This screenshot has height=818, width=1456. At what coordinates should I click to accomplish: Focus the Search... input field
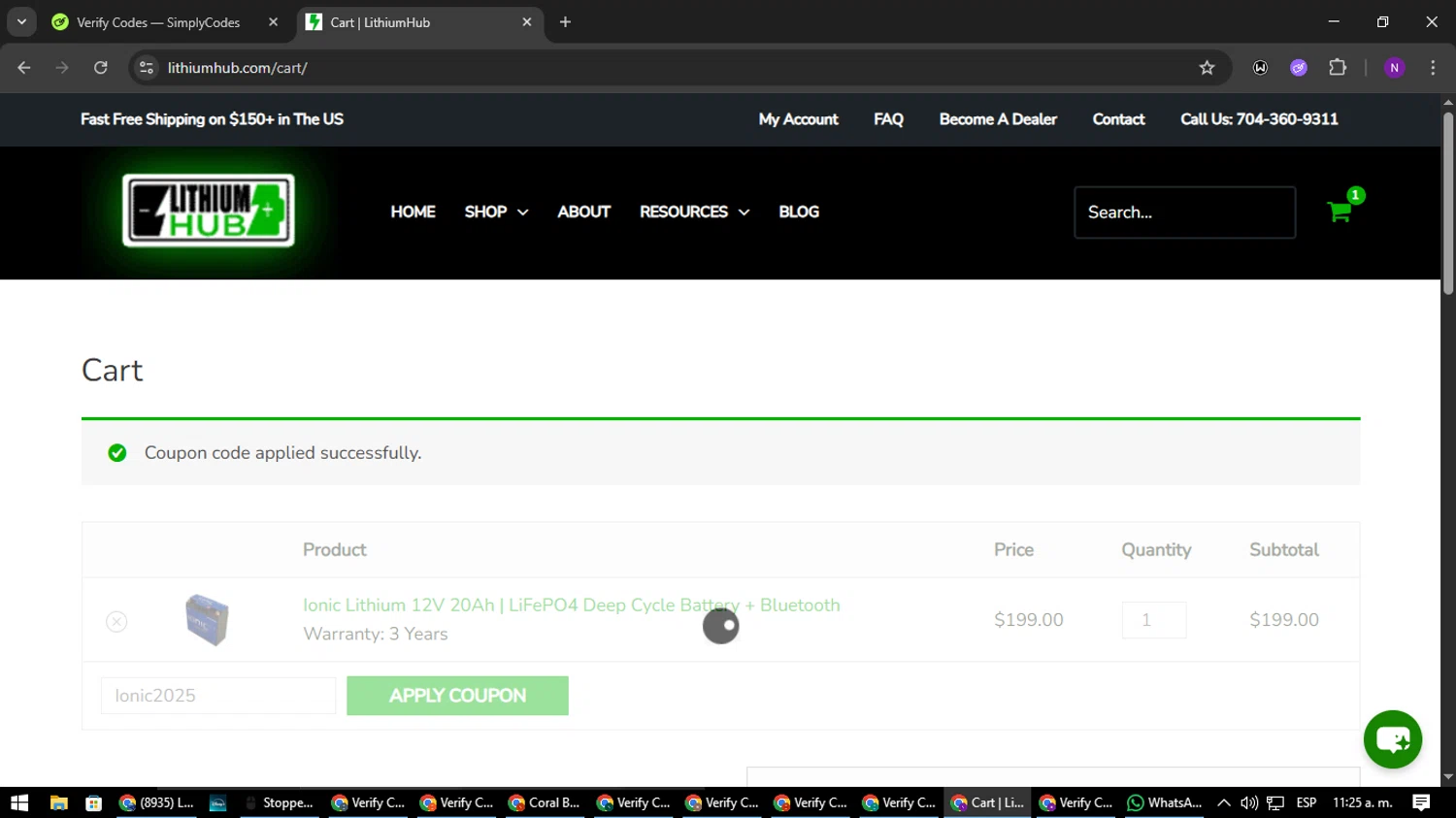(1184, 213)
